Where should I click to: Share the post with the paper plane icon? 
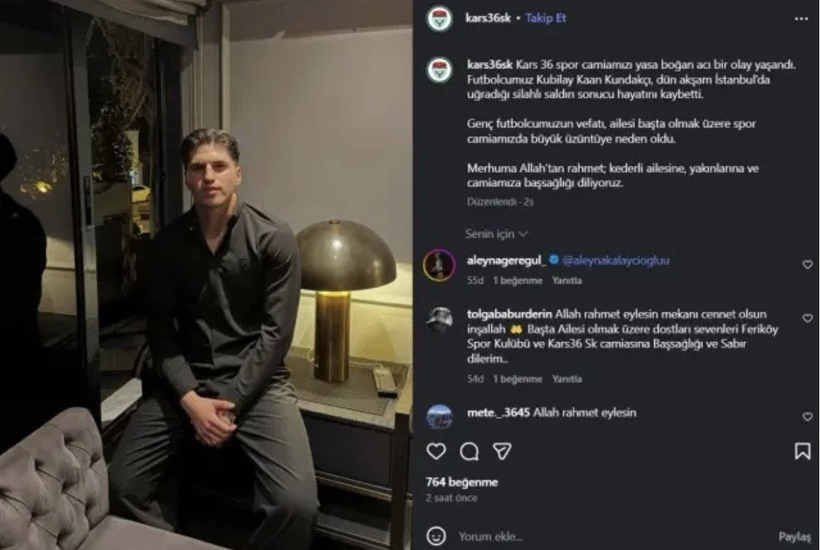coord(502,451)
